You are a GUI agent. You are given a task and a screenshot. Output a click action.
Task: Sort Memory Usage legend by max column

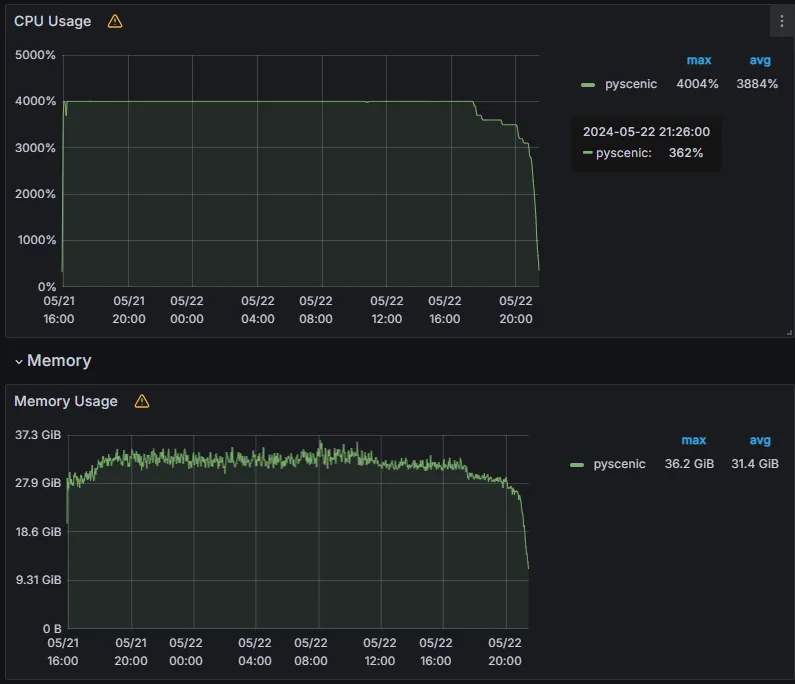coord(693,440)
